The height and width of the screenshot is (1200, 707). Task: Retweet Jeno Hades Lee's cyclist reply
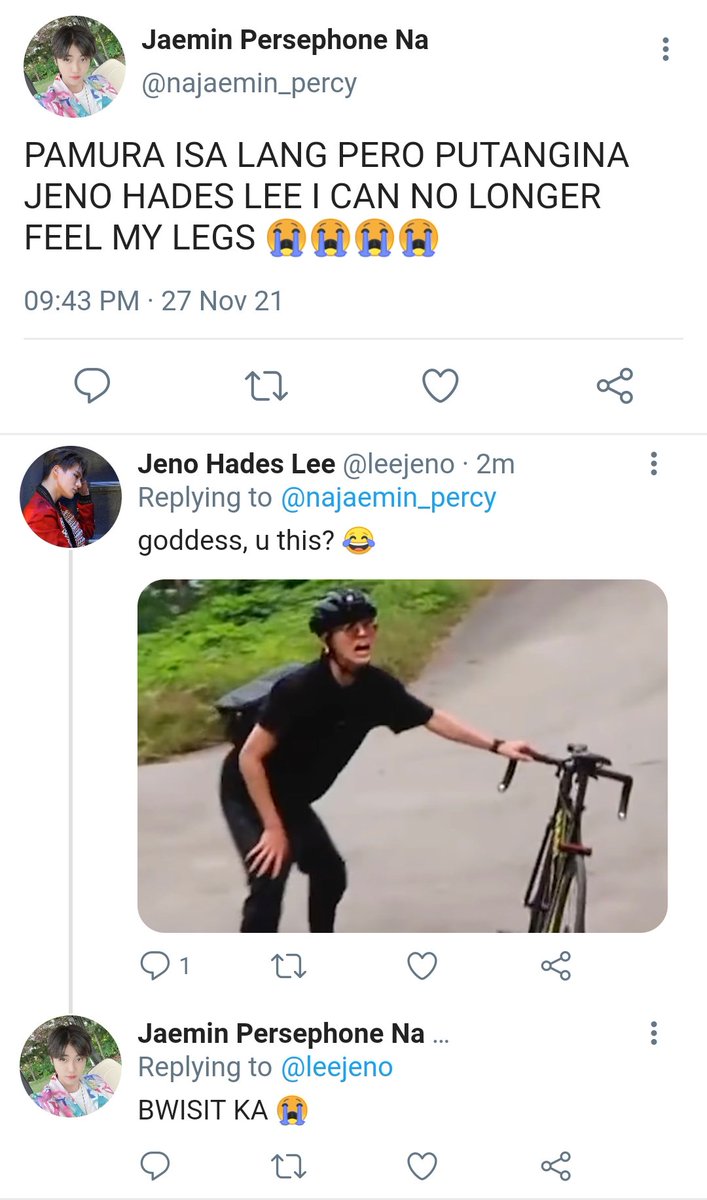[x=289, y=965]
